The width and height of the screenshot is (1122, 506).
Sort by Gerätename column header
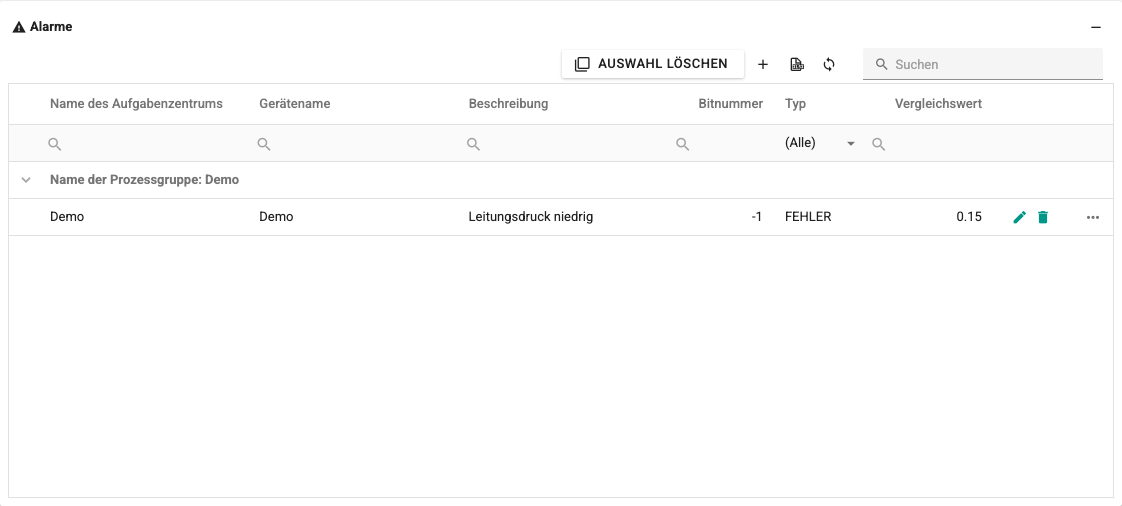(295, 104)
